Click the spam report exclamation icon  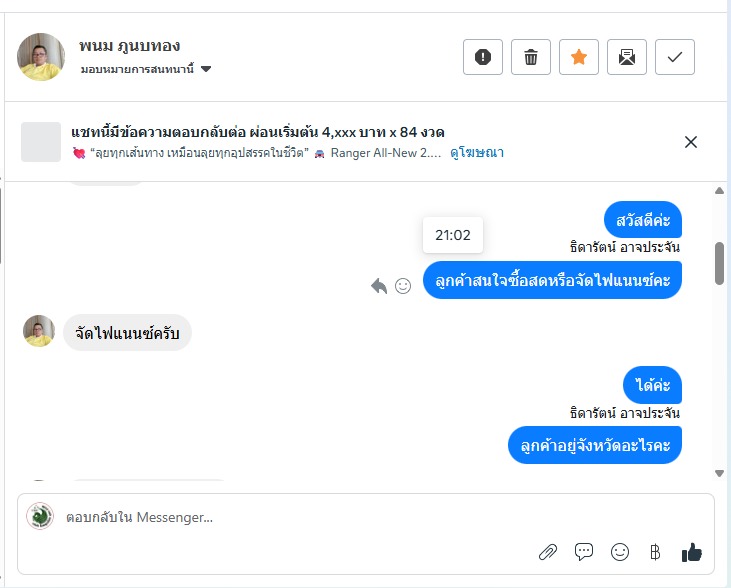[x=483, y=57]
